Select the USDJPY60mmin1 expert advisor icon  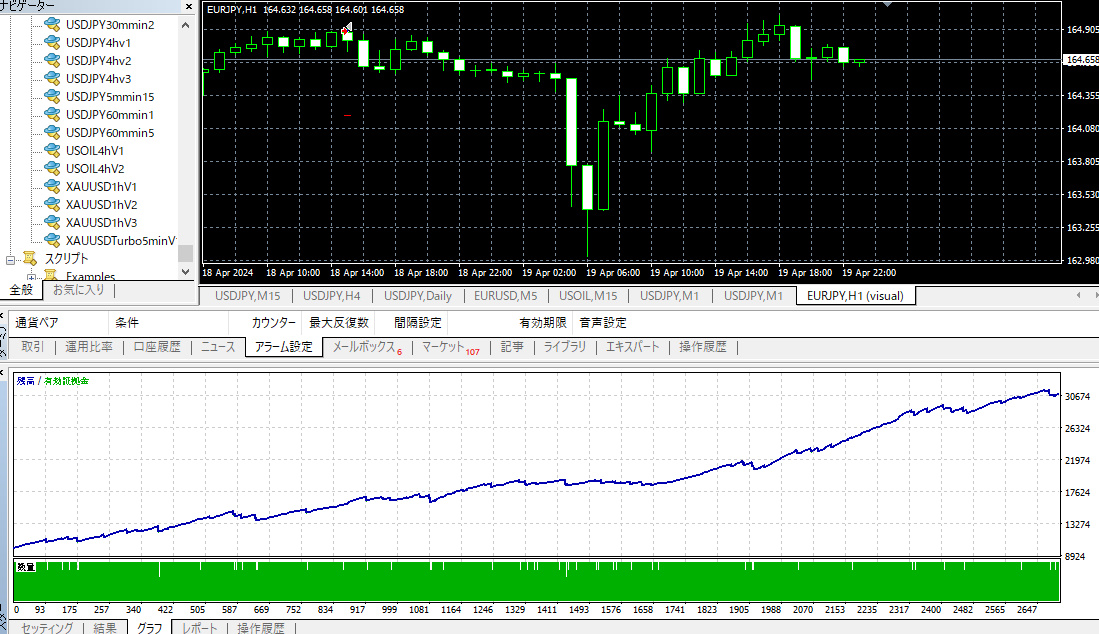(52, 114)
